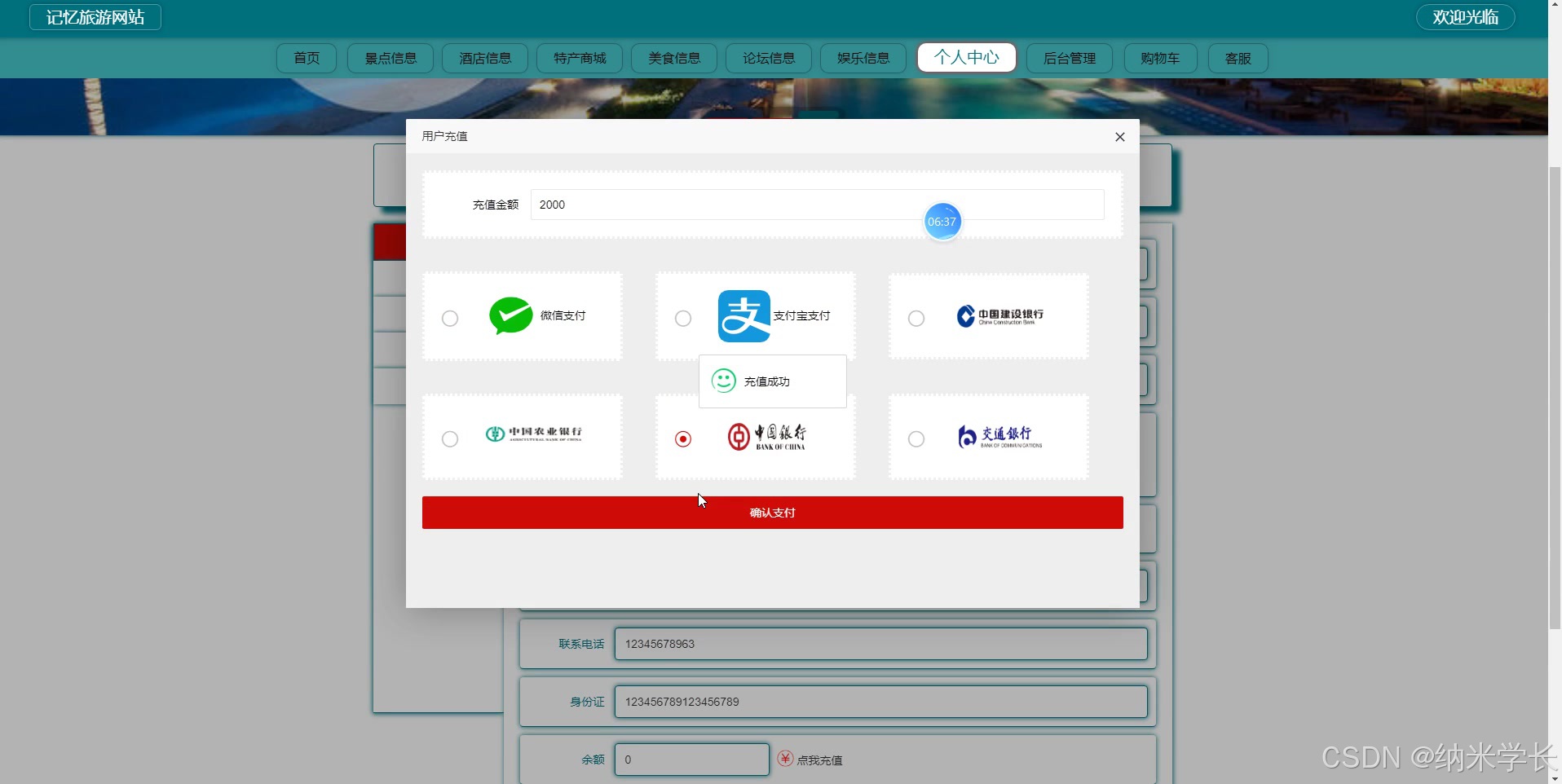Open the 酒店信息 nav item
The height and width of the screenshot is (784, 1562).
485,58
